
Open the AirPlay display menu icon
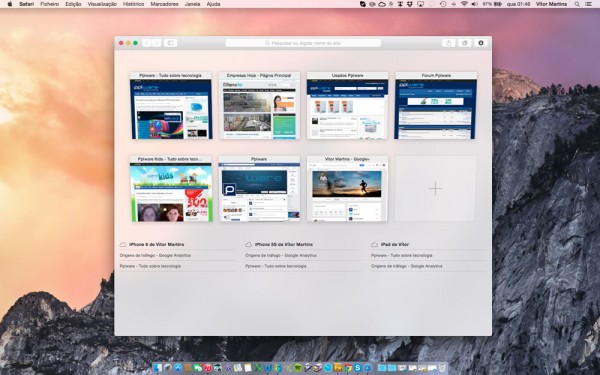(421, 4)
